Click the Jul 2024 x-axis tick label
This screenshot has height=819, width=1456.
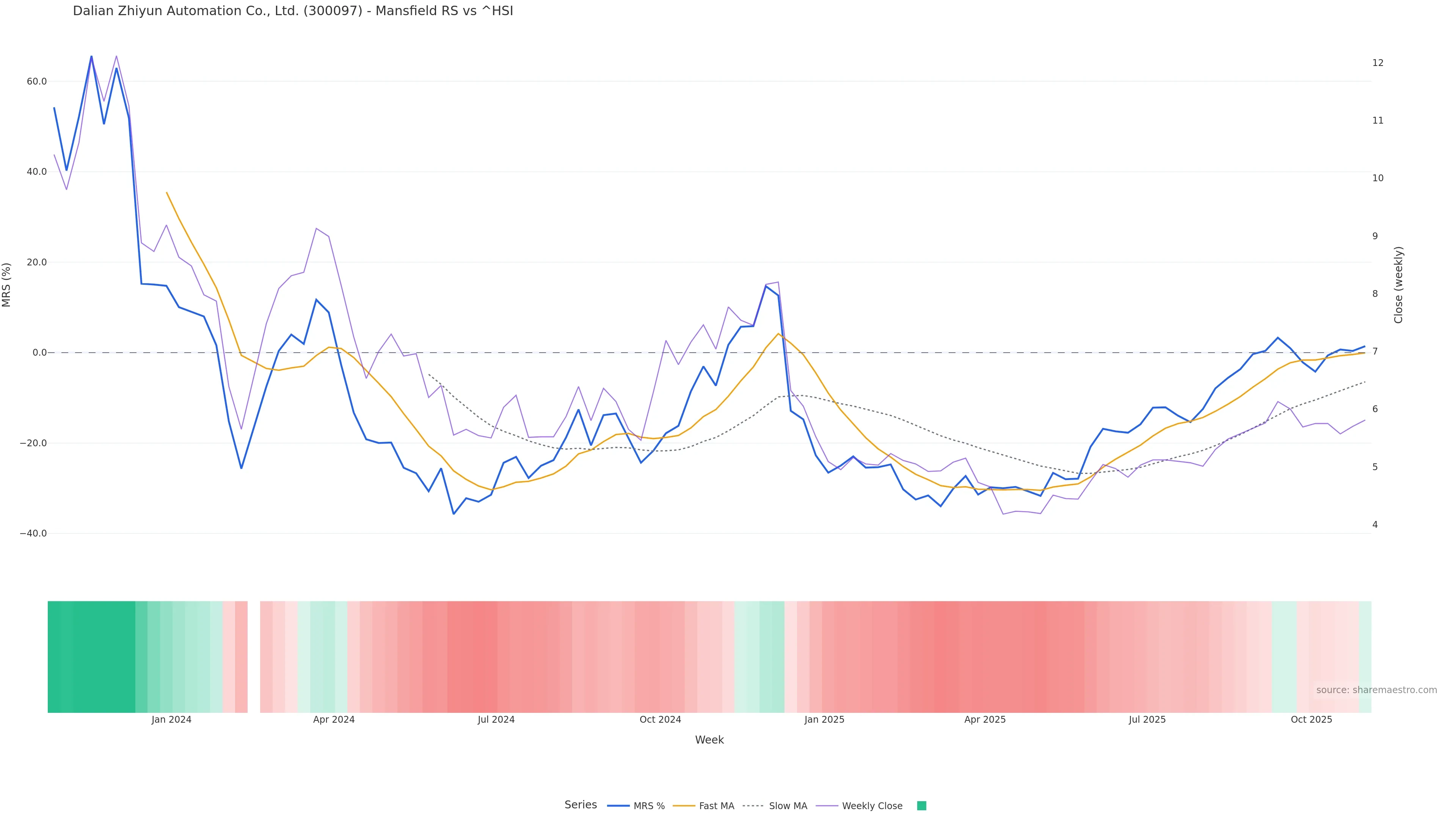pyautogui.click(x=496, y=720)
